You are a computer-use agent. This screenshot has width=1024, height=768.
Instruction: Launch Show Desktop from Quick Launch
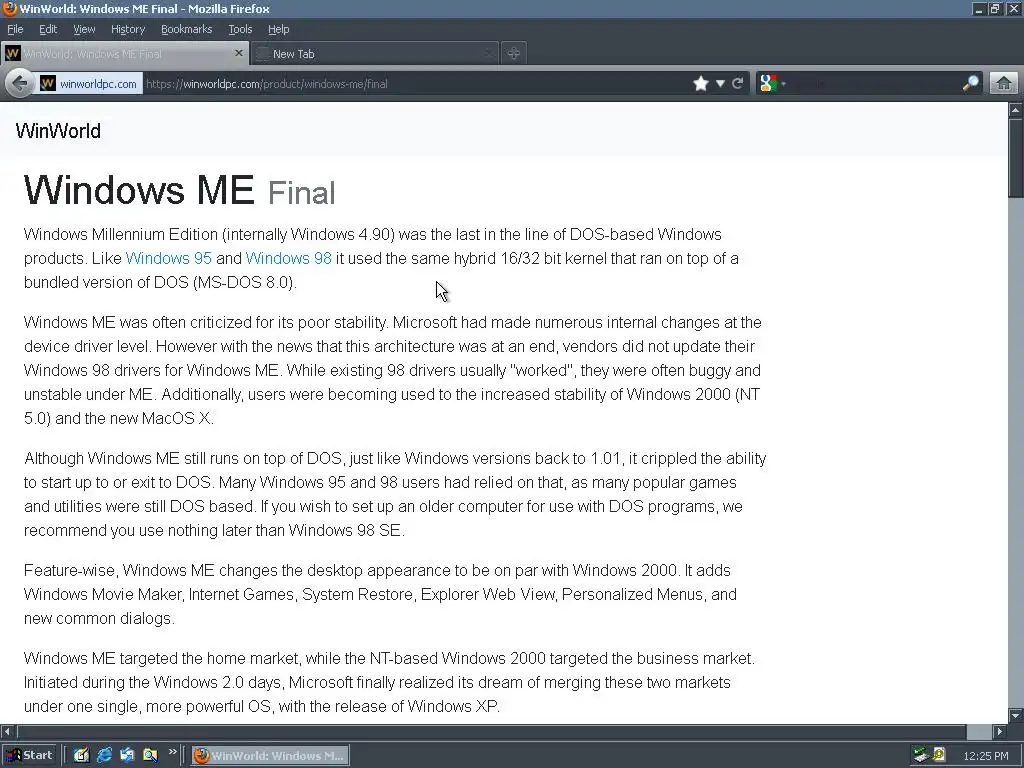click(x=81, y=755)
